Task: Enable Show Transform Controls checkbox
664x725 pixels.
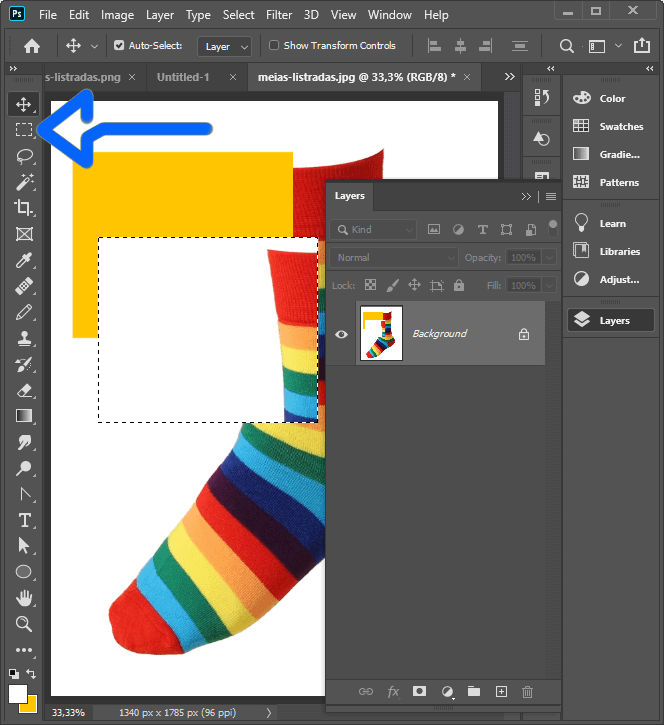Action: [274, 45]
